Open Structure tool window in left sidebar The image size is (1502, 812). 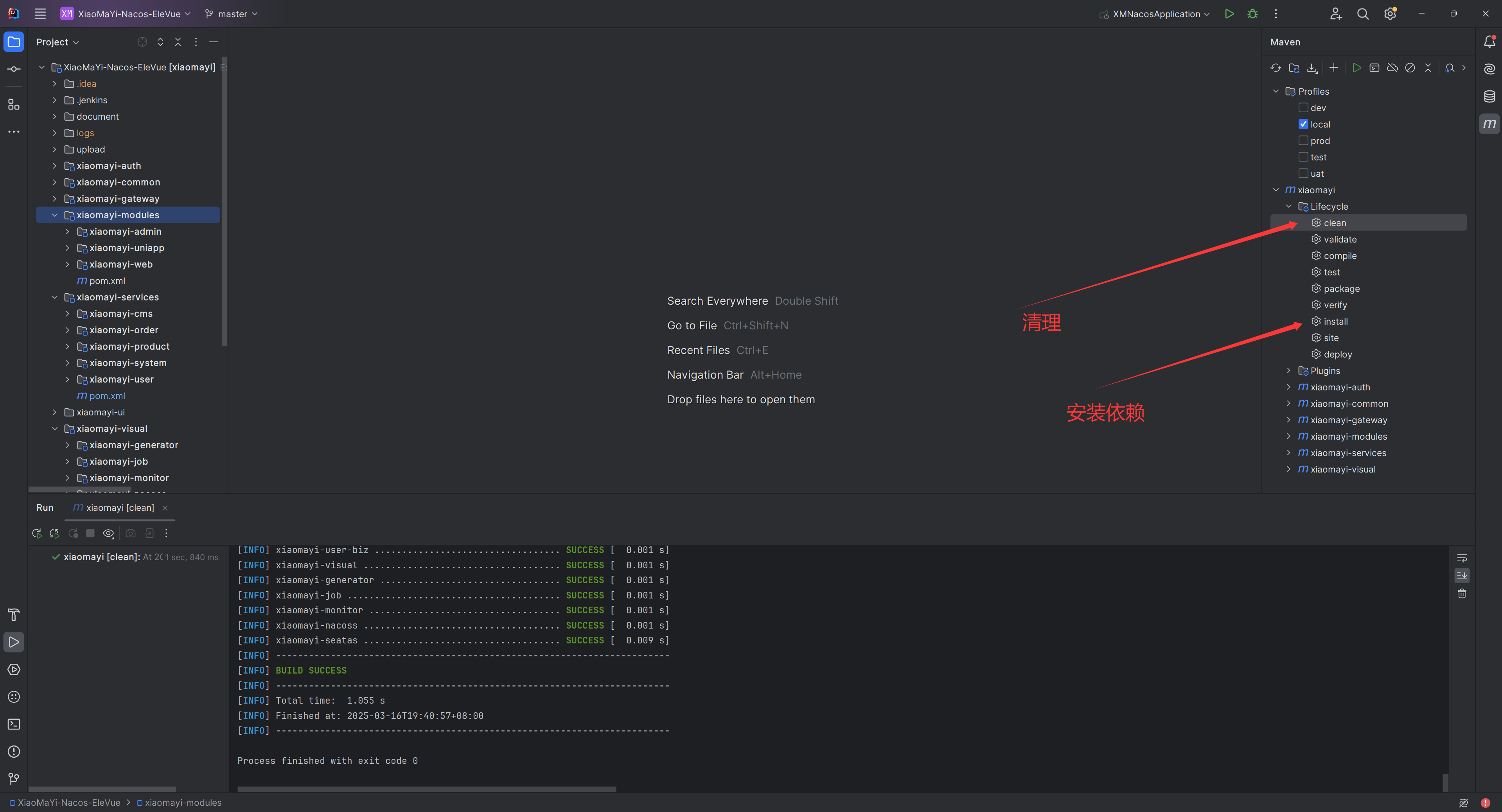point(14,105)
